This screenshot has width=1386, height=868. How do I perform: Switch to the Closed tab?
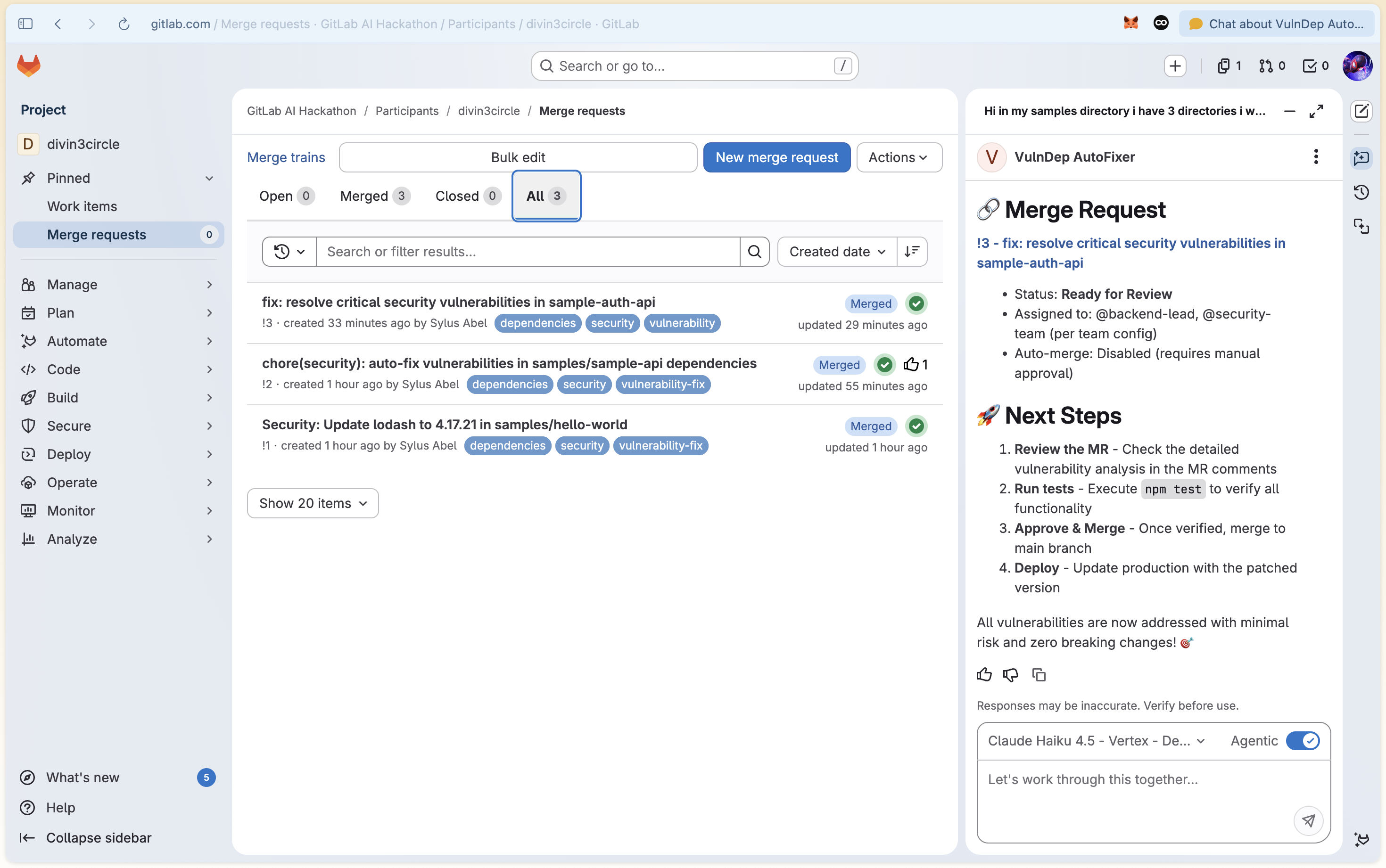pos(467,196)
